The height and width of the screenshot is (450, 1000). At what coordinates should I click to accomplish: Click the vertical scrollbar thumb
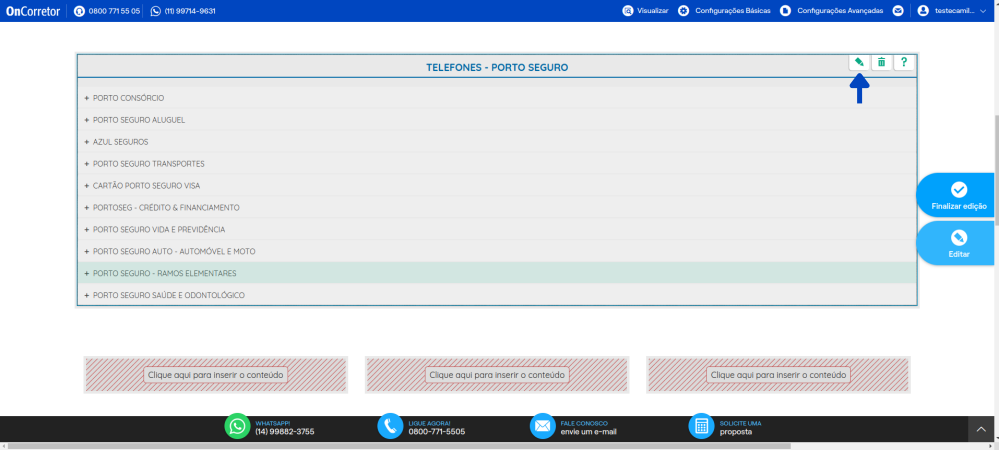[x=996, y=169]
